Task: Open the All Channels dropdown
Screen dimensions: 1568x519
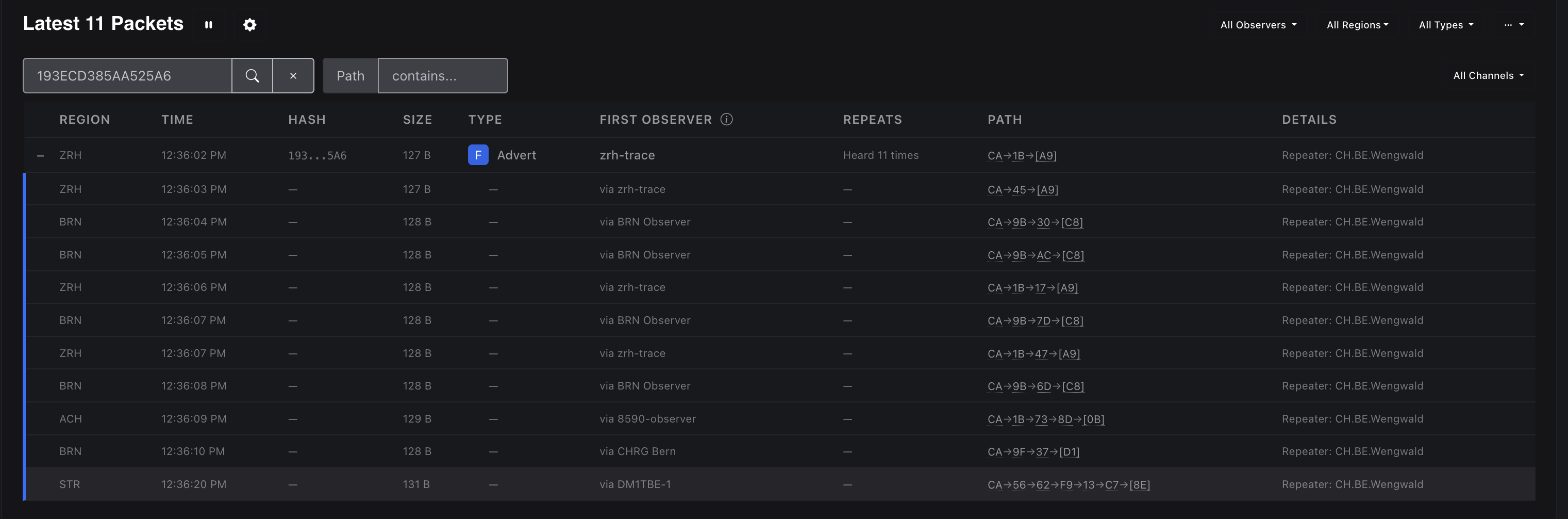Action: (1488, 75)
